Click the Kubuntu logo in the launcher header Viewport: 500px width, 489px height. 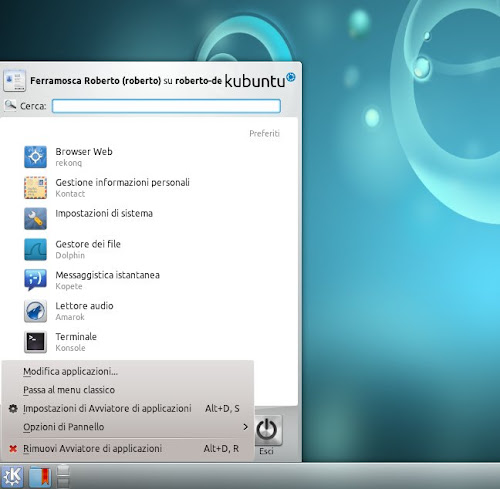[260, 80]
